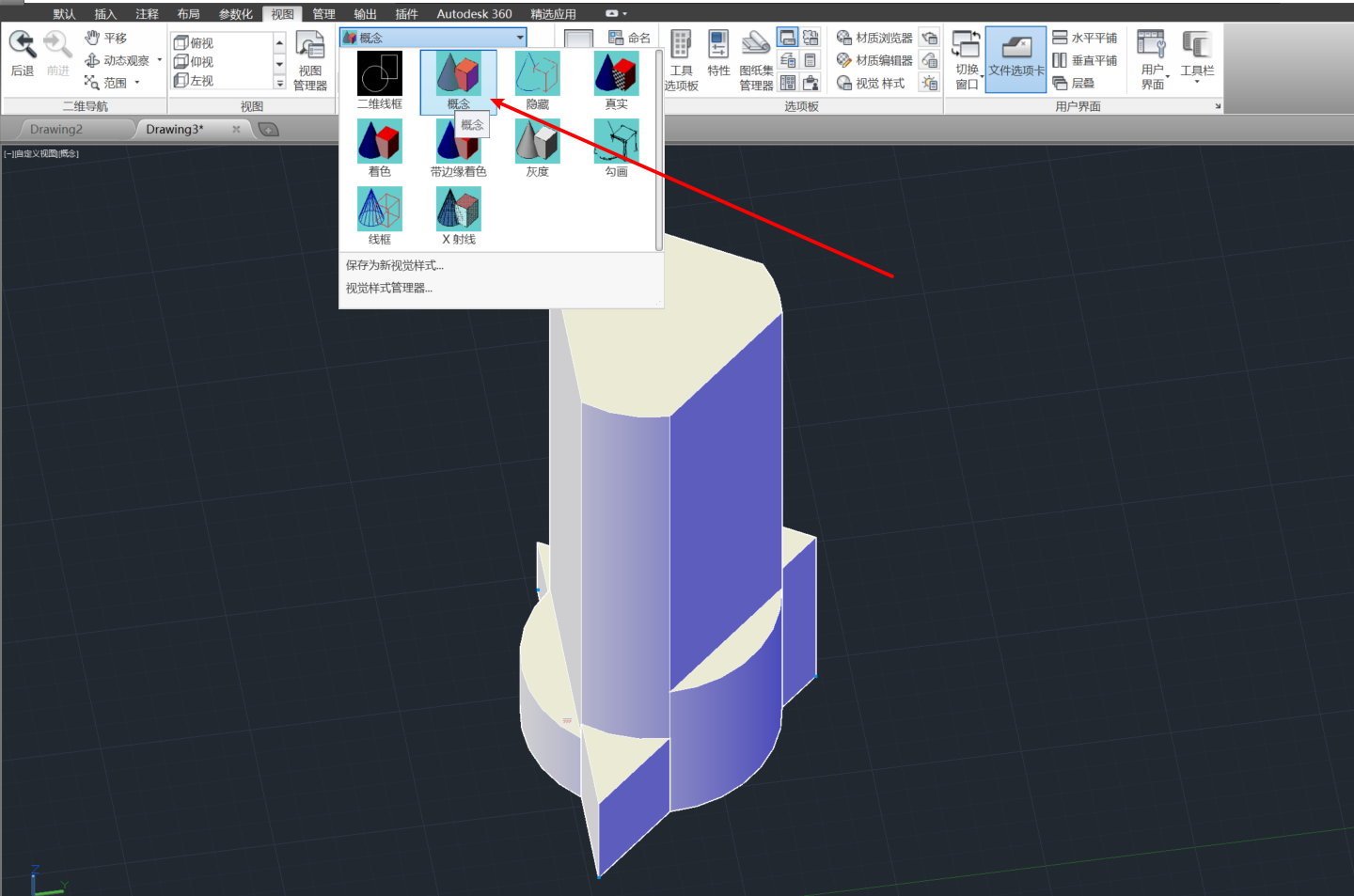Toggle 文件选项卡 (File Tabs) button
The image size is (1354, 896).
[1016, 59]
